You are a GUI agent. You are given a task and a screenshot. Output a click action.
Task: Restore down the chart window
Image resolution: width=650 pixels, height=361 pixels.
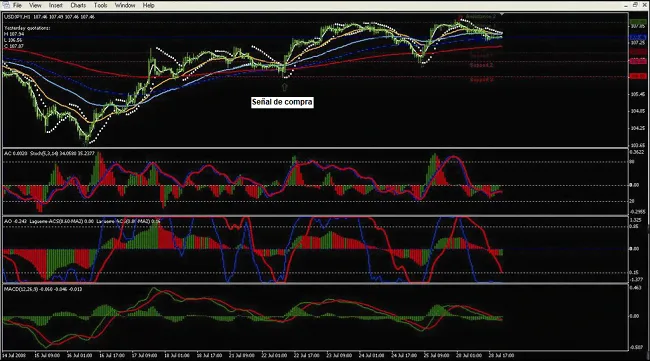click(635, 5)
